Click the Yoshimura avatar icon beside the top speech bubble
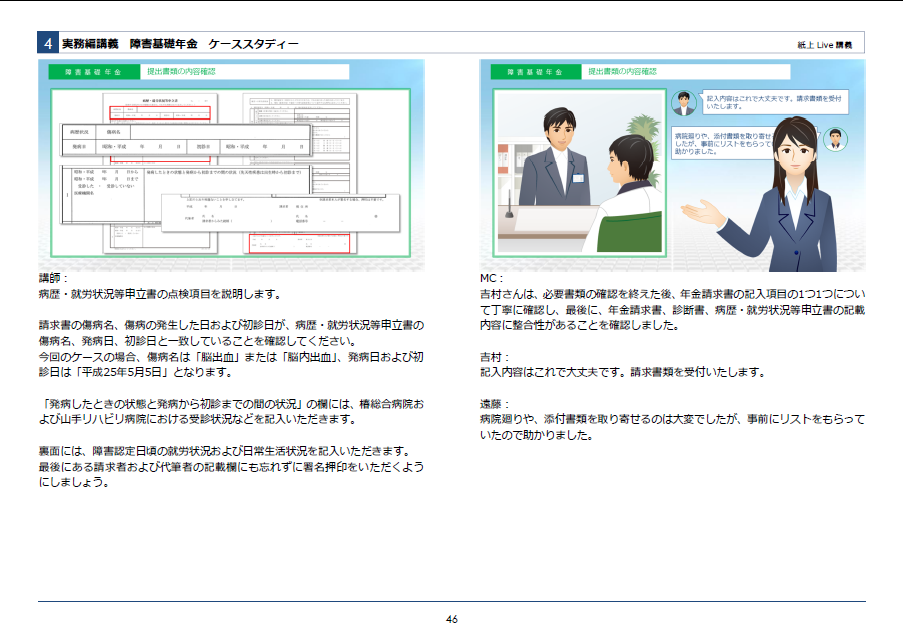 (684, 103)
